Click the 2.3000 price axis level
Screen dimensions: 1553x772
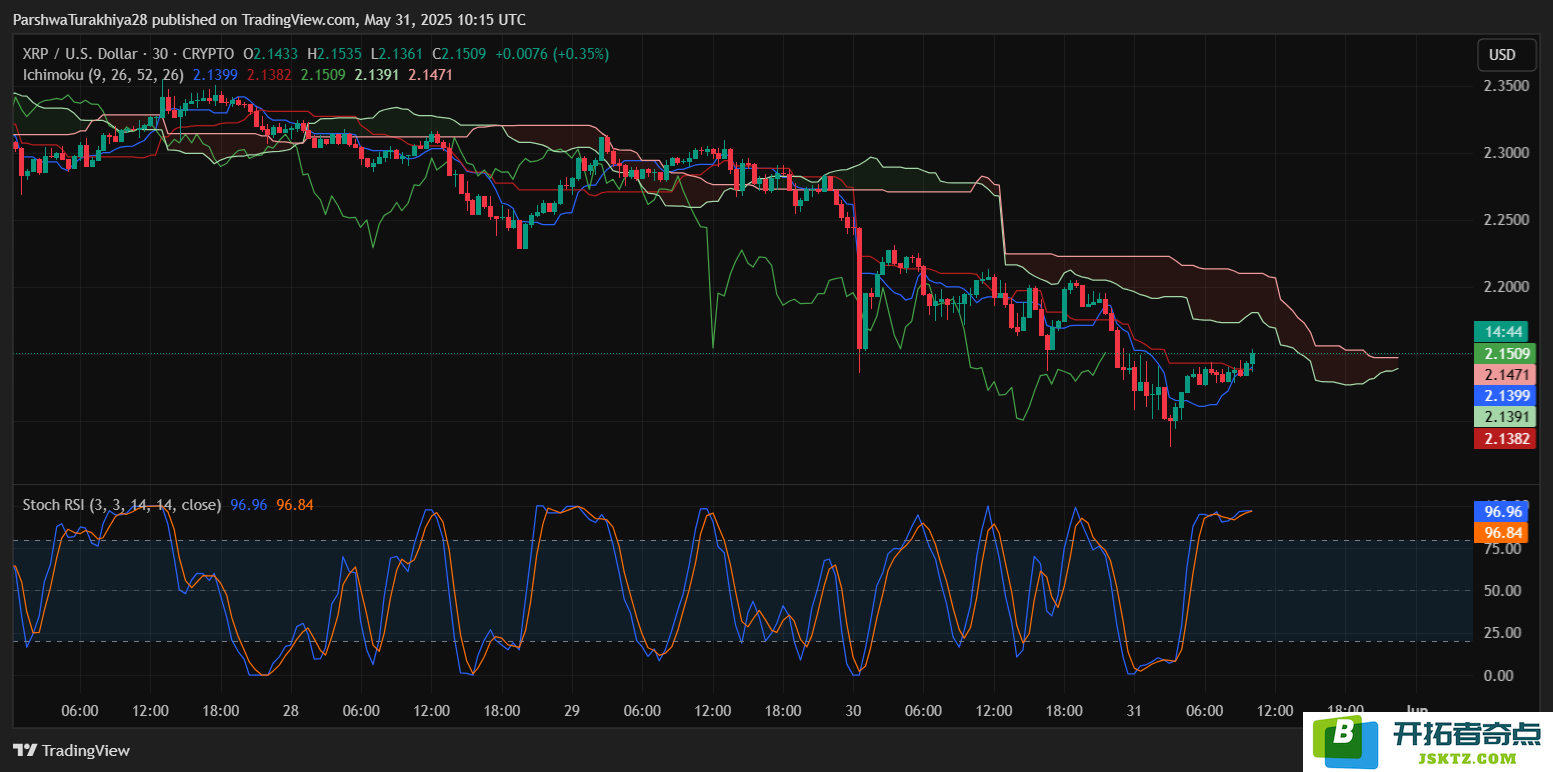1506,153
